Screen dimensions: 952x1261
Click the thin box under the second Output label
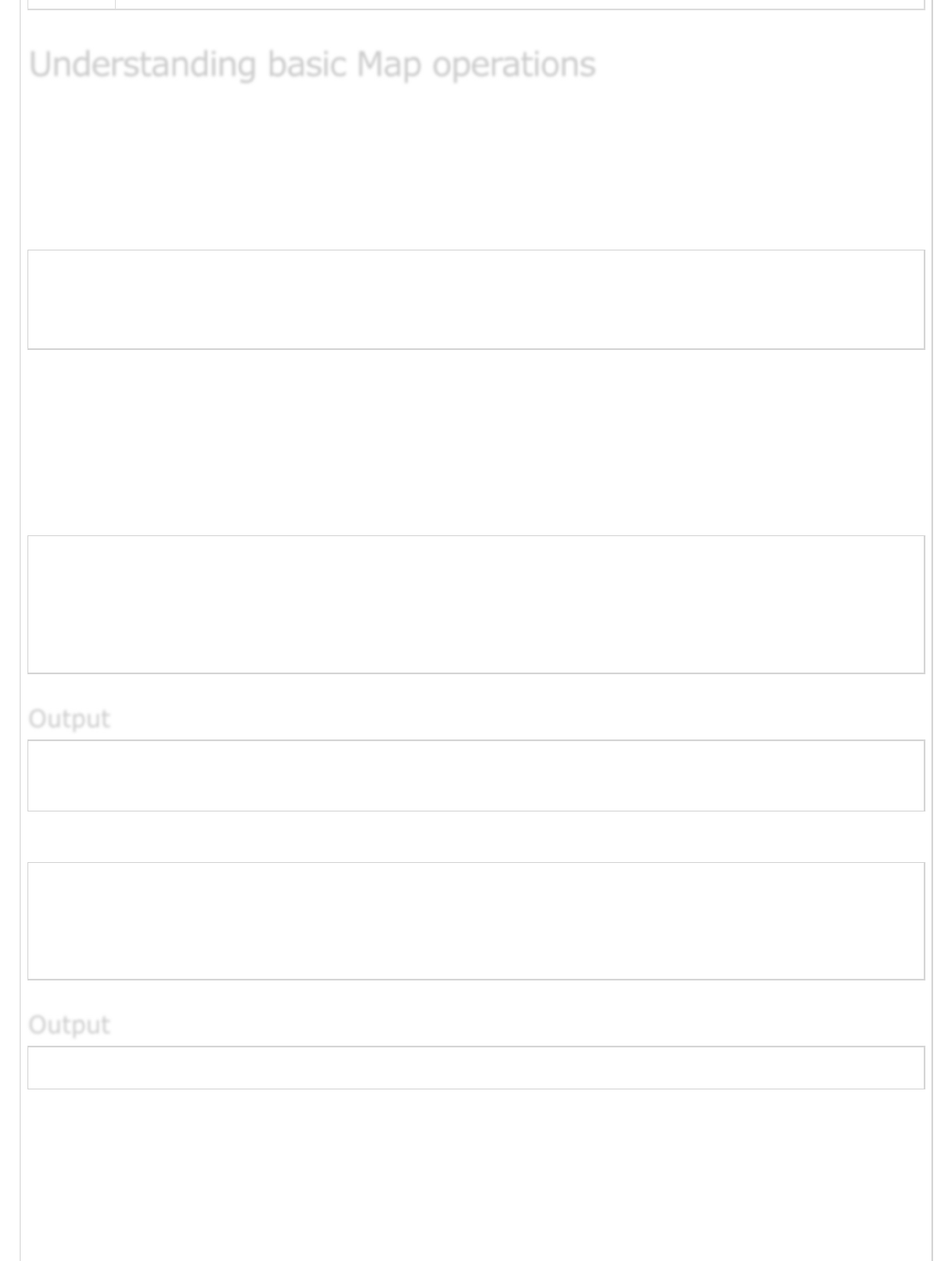(476, 1068)
